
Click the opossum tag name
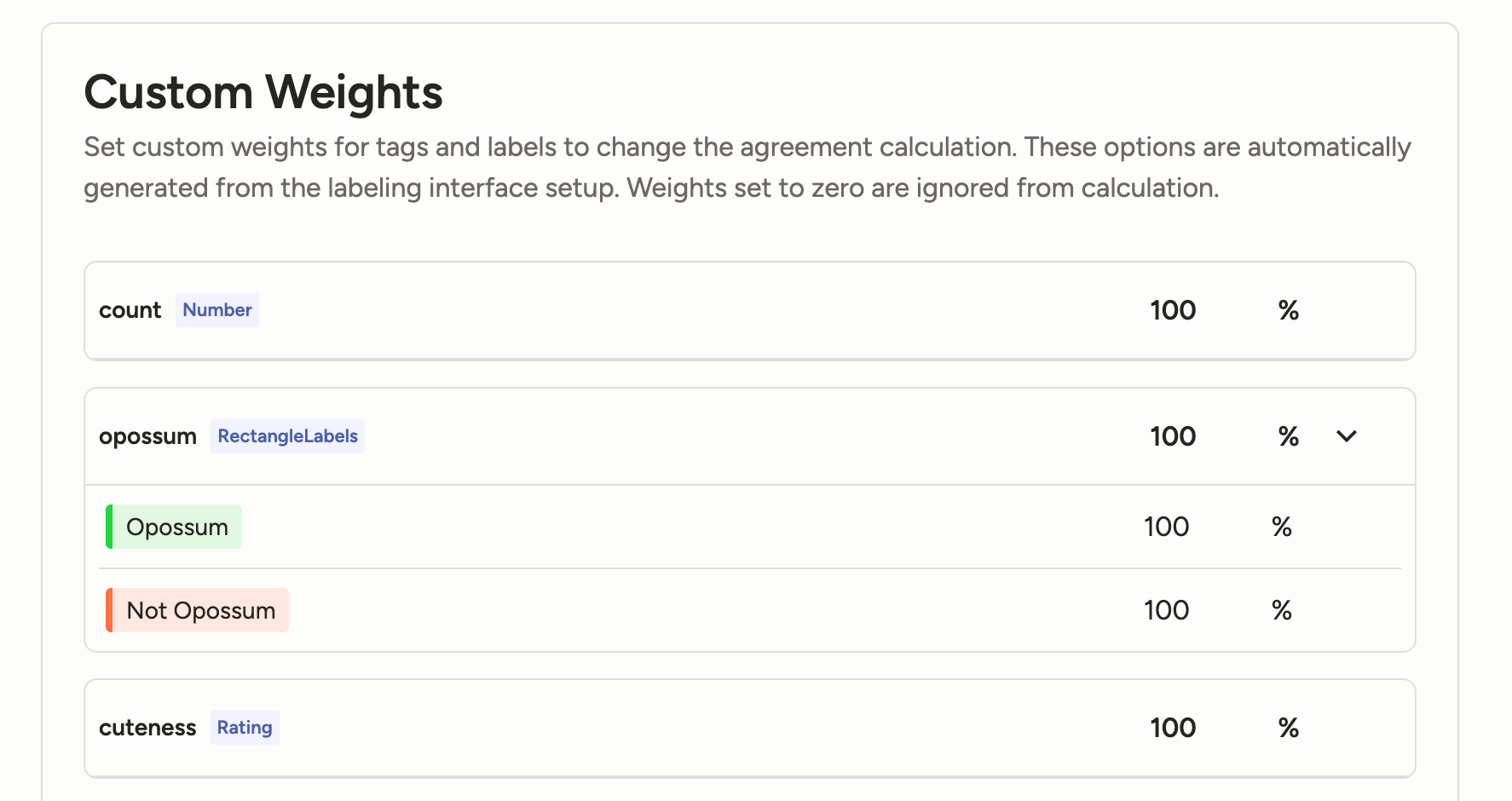[x=147, y=436]
